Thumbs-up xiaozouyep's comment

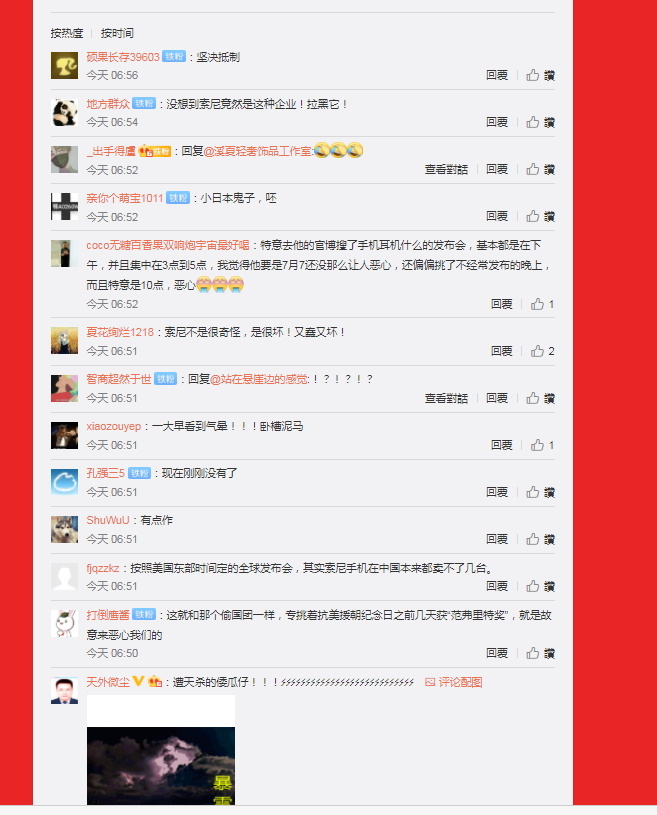coord(542,445)
